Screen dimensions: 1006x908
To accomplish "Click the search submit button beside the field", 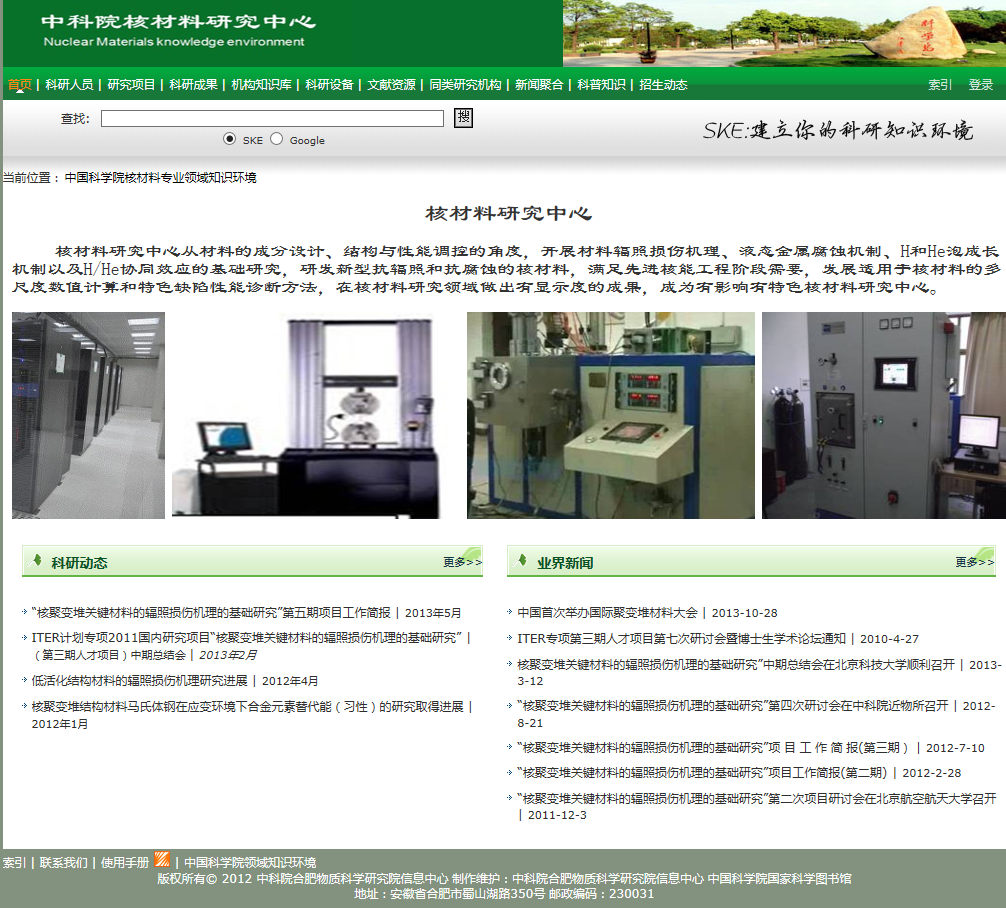I will pyautogui.click(x=463, y=118).
